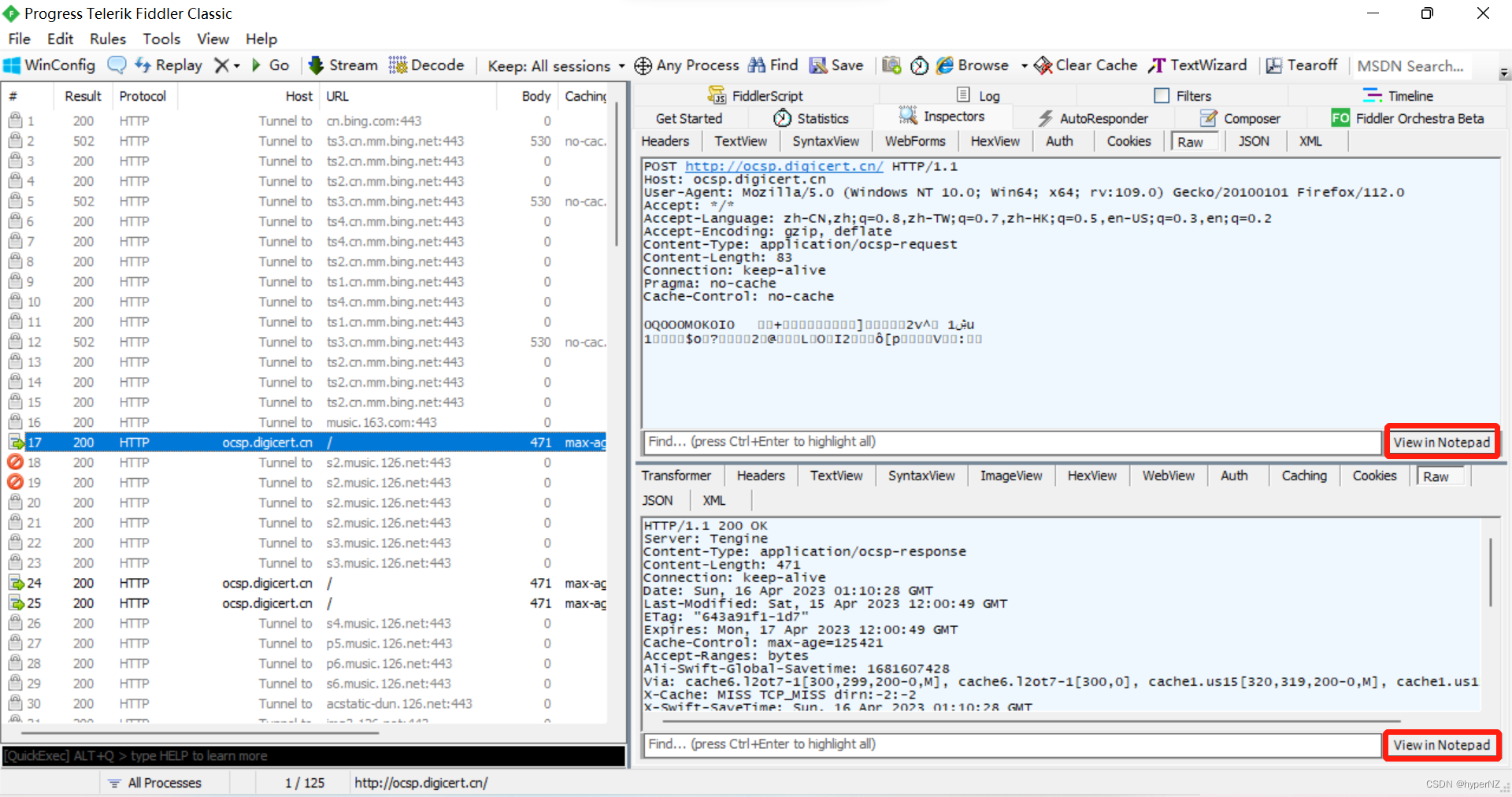Click the response pane vertical scrollbar
This screenshot has height=797, width=1512.
point(1491,572)
